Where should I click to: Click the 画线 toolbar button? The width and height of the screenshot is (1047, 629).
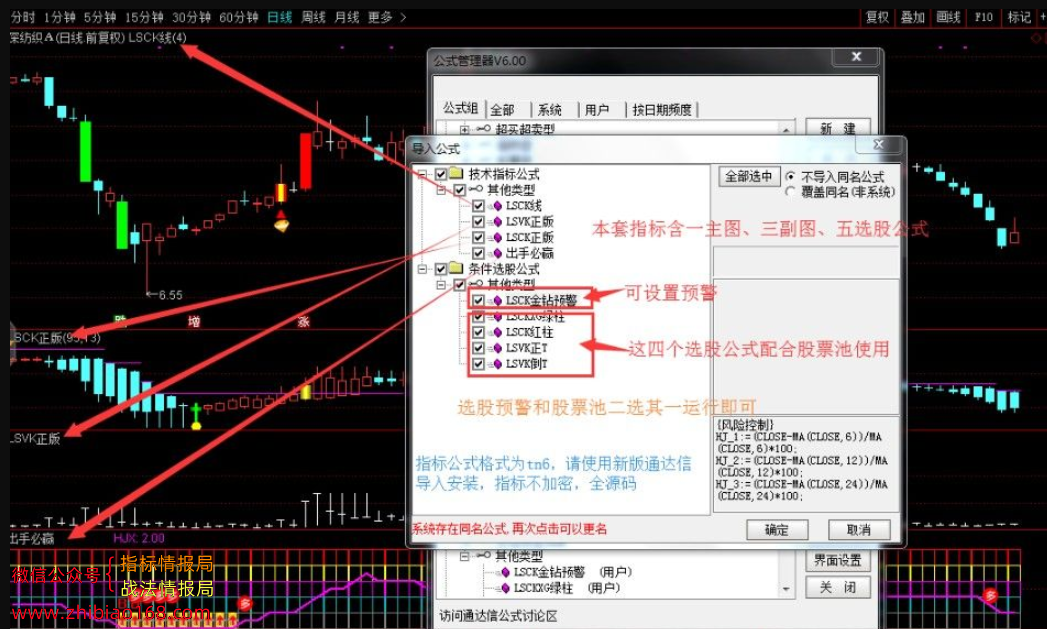coord(948,17)
